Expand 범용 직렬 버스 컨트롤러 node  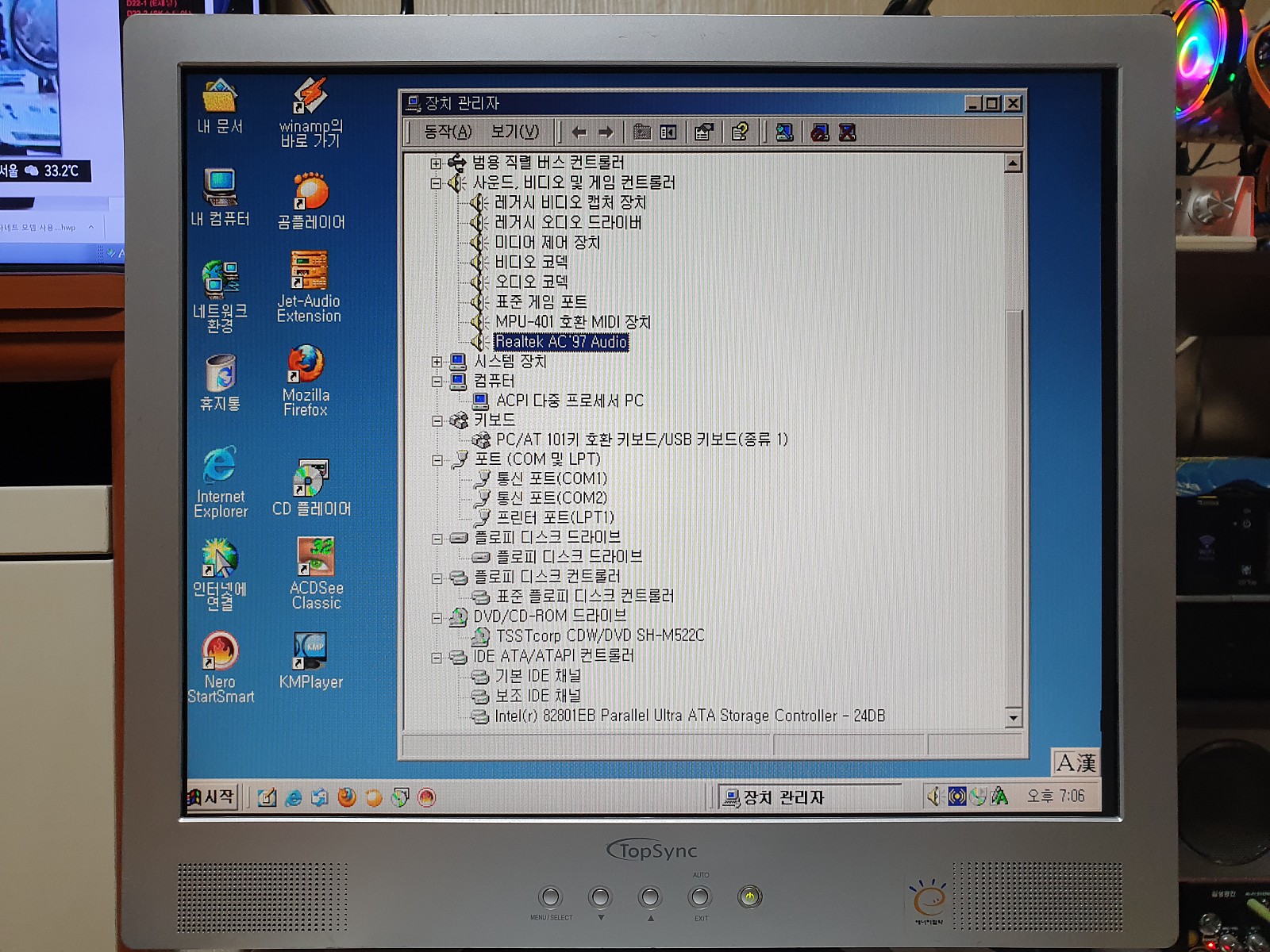436,163
